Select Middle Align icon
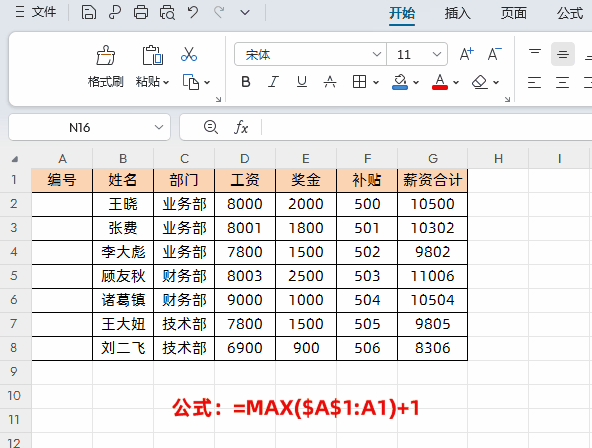 (x=563, y=54)
